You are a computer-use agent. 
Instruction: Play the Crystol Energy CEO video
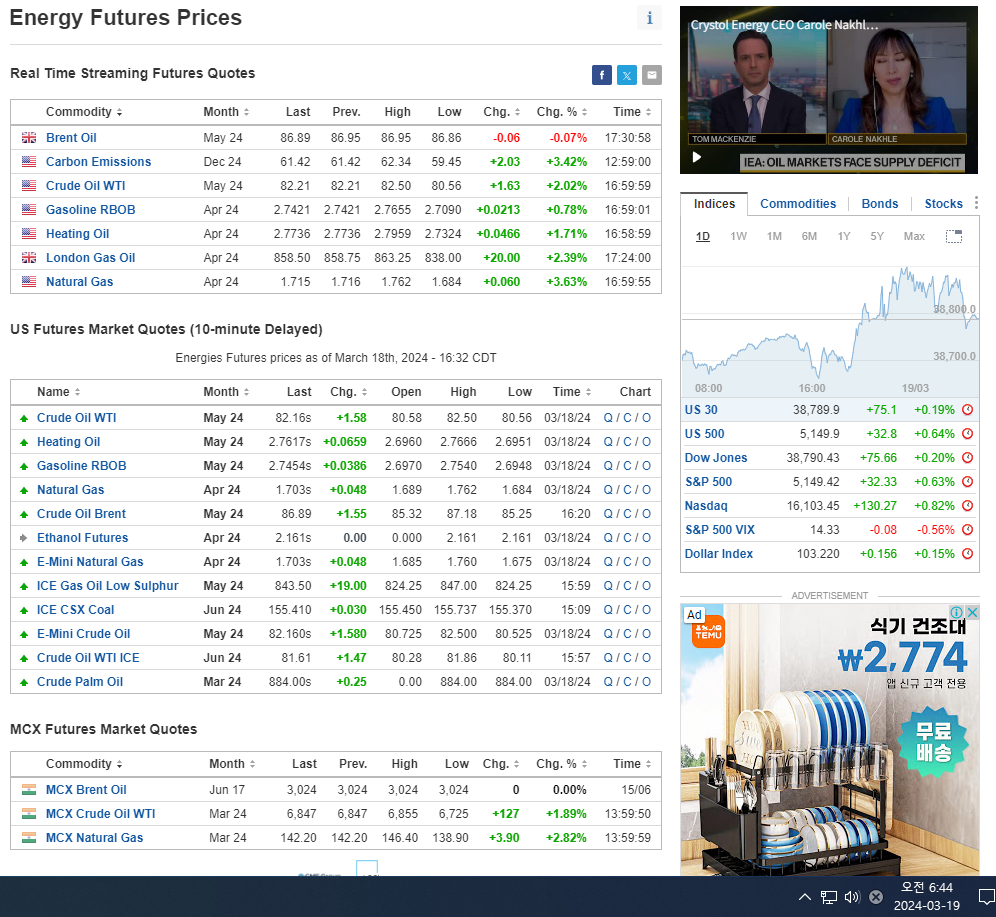coord(697,157)
